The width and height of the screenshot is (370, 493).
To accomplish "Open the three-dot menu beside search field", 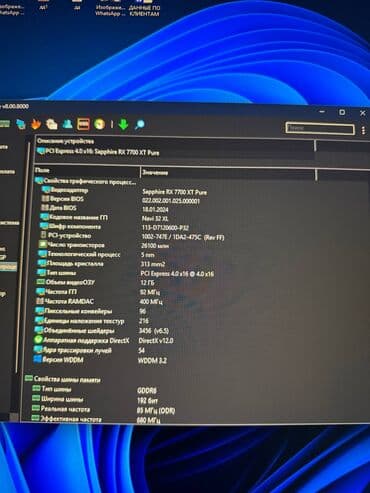I will click(x=363, y=130).
